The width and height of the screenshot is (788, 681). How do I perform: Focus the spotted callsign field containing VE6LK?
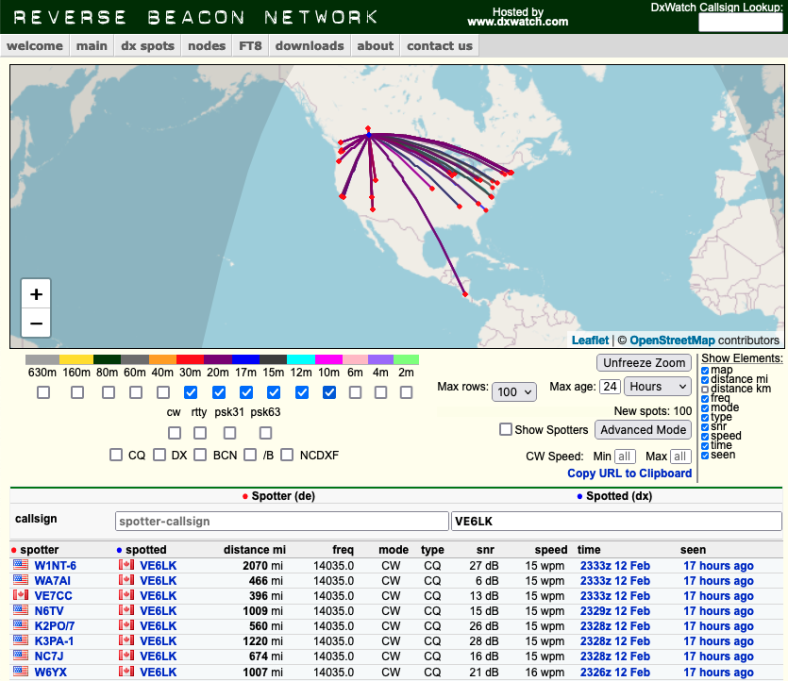click(x=616, y=521)
